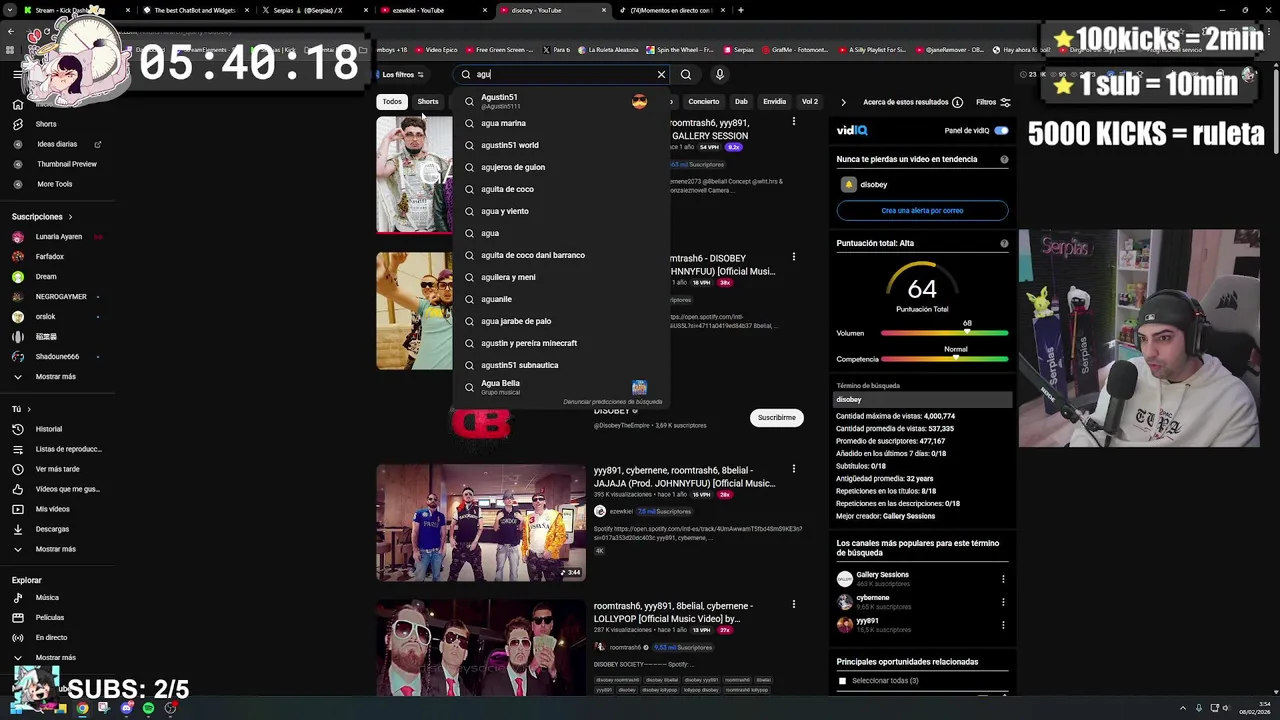Open the JAJAJA video thumbnail
This screenshot has width=1280, height=720.
point(481,522)
